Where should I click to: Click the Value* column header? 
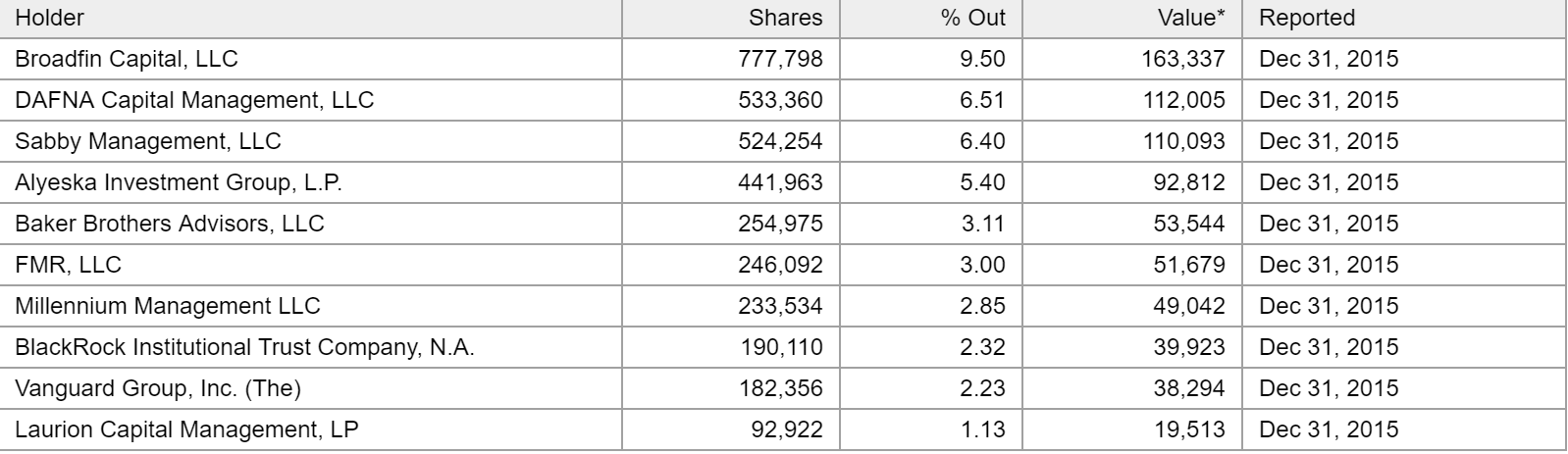tap(1192, 18)
